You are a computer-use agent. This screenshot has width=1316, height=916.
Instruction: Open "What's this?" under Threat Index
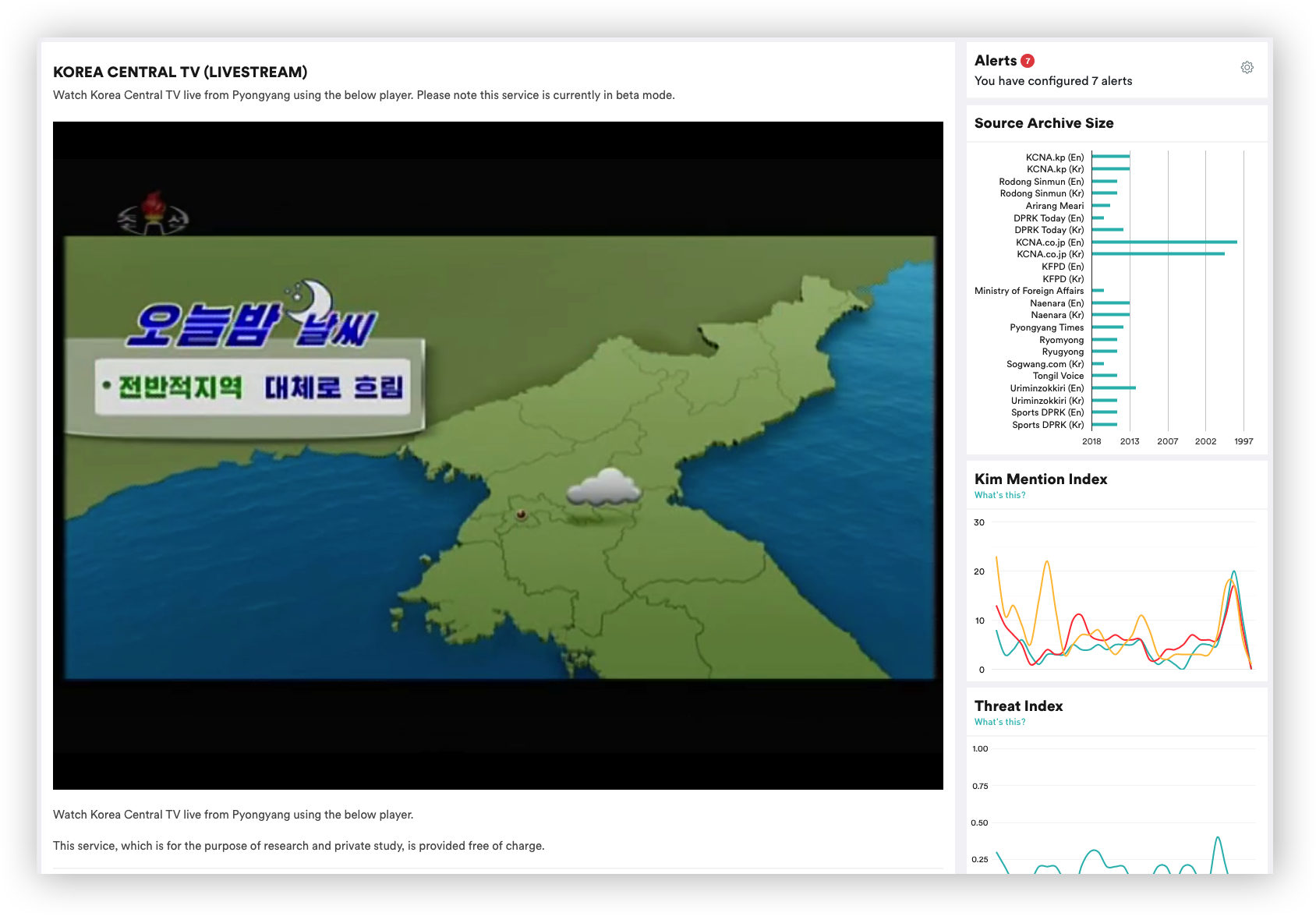tap(999, 722)
